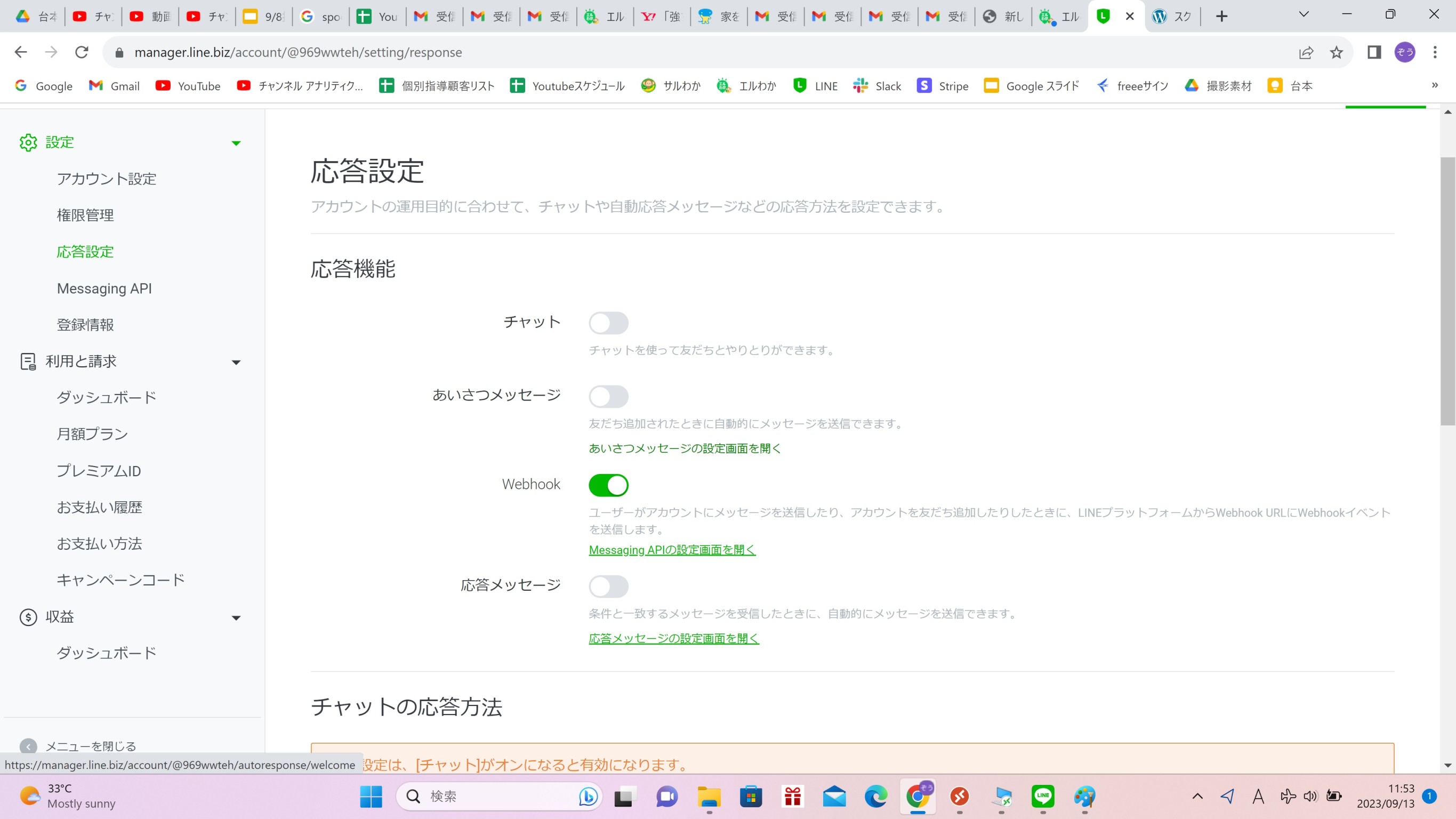This screenshot has width=1456, height=819.
Task: Enable the あいさつメッセージ toggle
Action: [x=608, y=397]
